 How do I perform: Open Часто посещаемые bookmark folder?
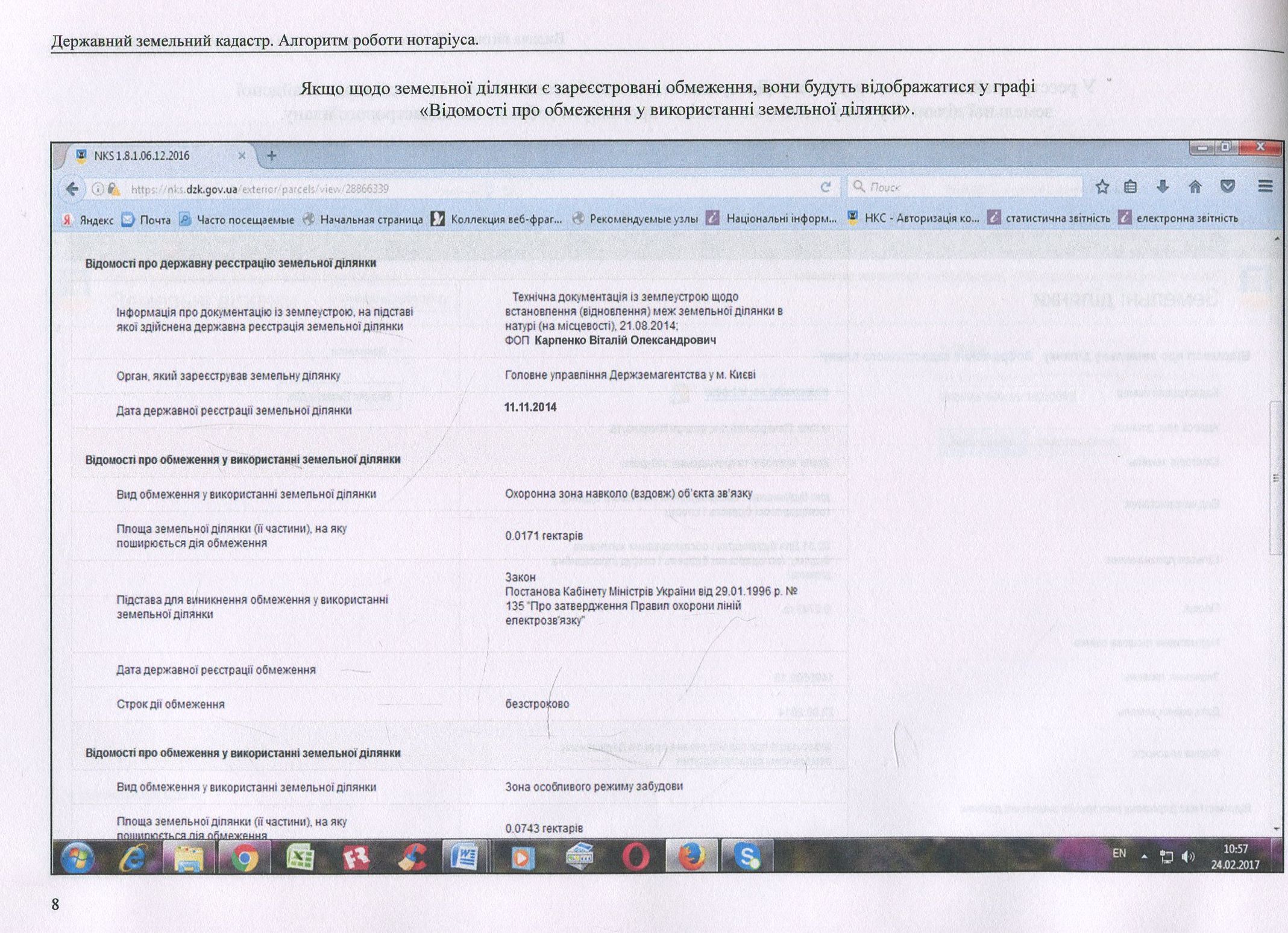click(x=237, y=220)
